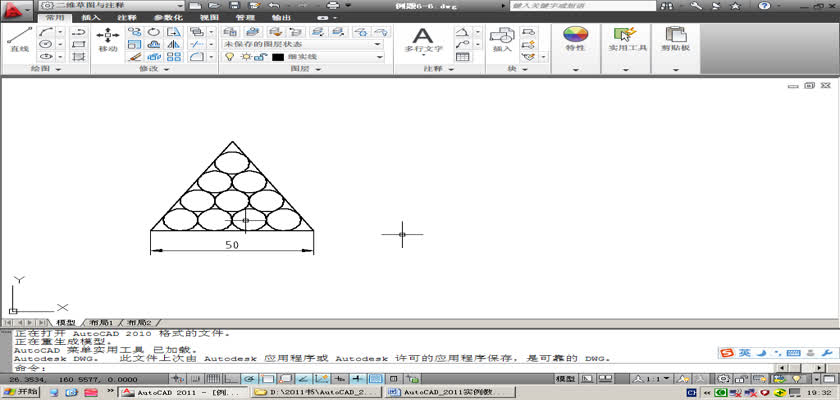Select the Line (直线) drawing tool

18,38
